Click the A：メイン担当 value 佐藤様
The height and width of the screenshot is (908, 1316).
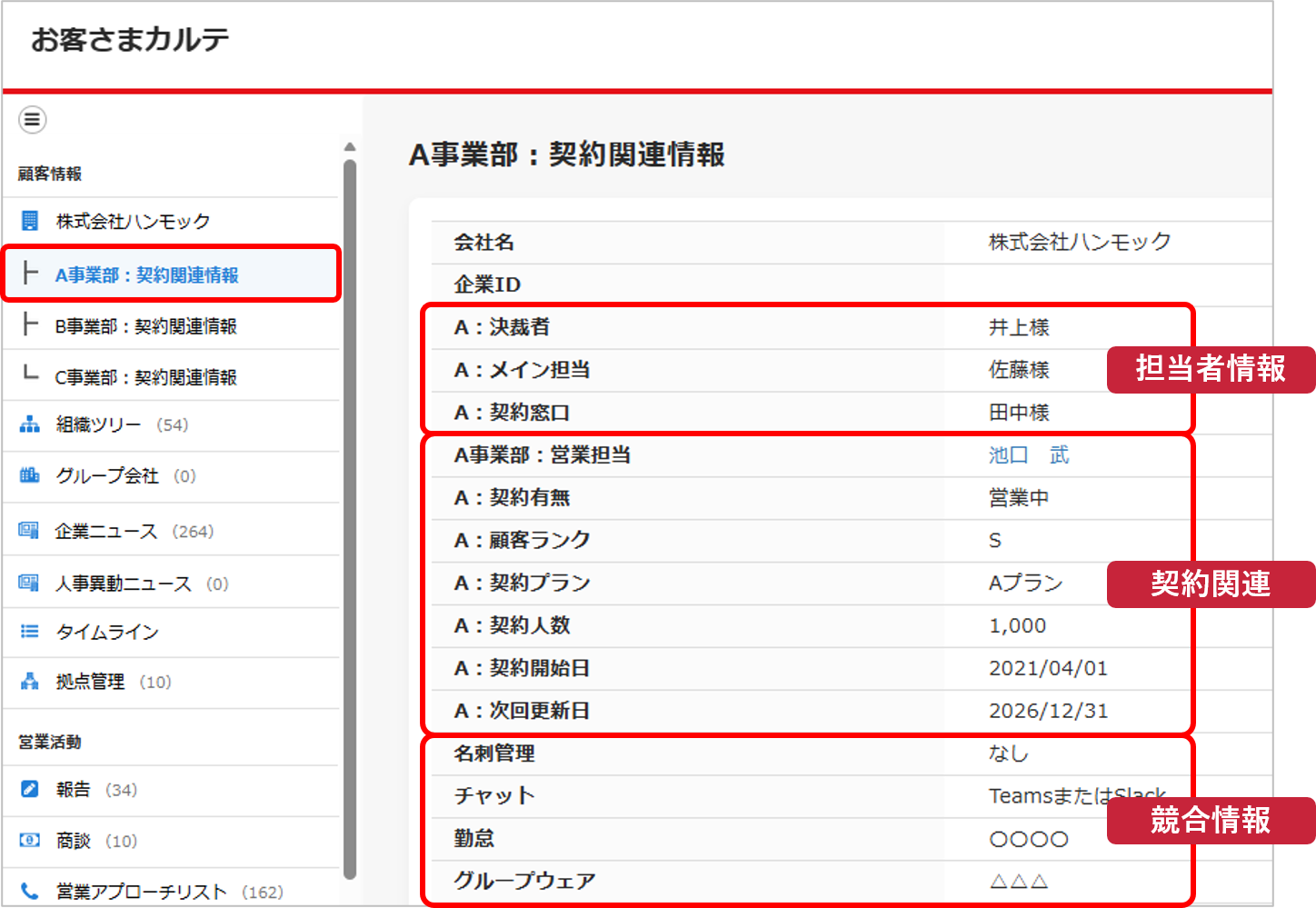click(1019, 370)
